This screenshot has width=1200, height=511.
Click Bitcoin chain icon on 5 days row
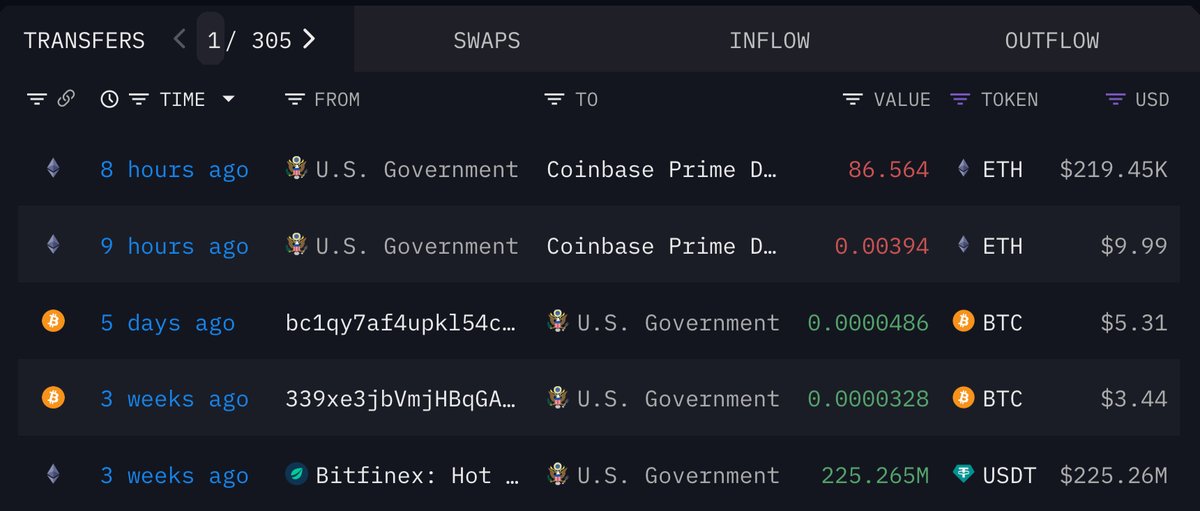[x=53, y=322]
